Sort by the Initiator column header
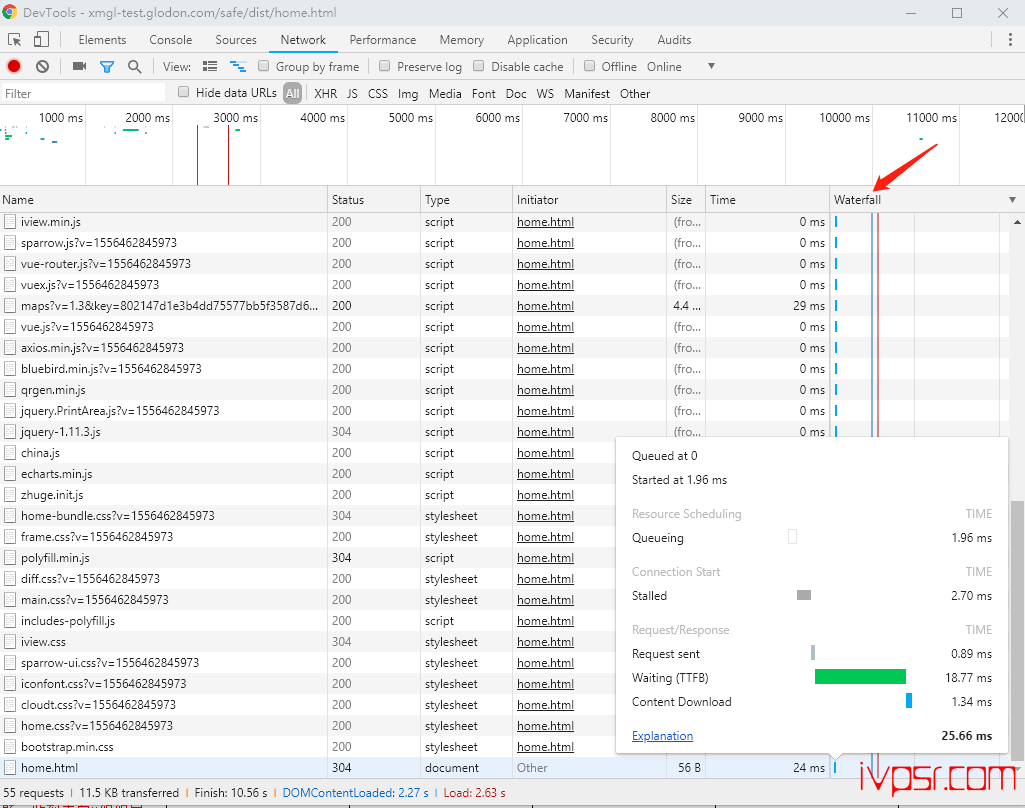Image resolution: width=1025 pixels, height=808 pixels. click(589, 200)
